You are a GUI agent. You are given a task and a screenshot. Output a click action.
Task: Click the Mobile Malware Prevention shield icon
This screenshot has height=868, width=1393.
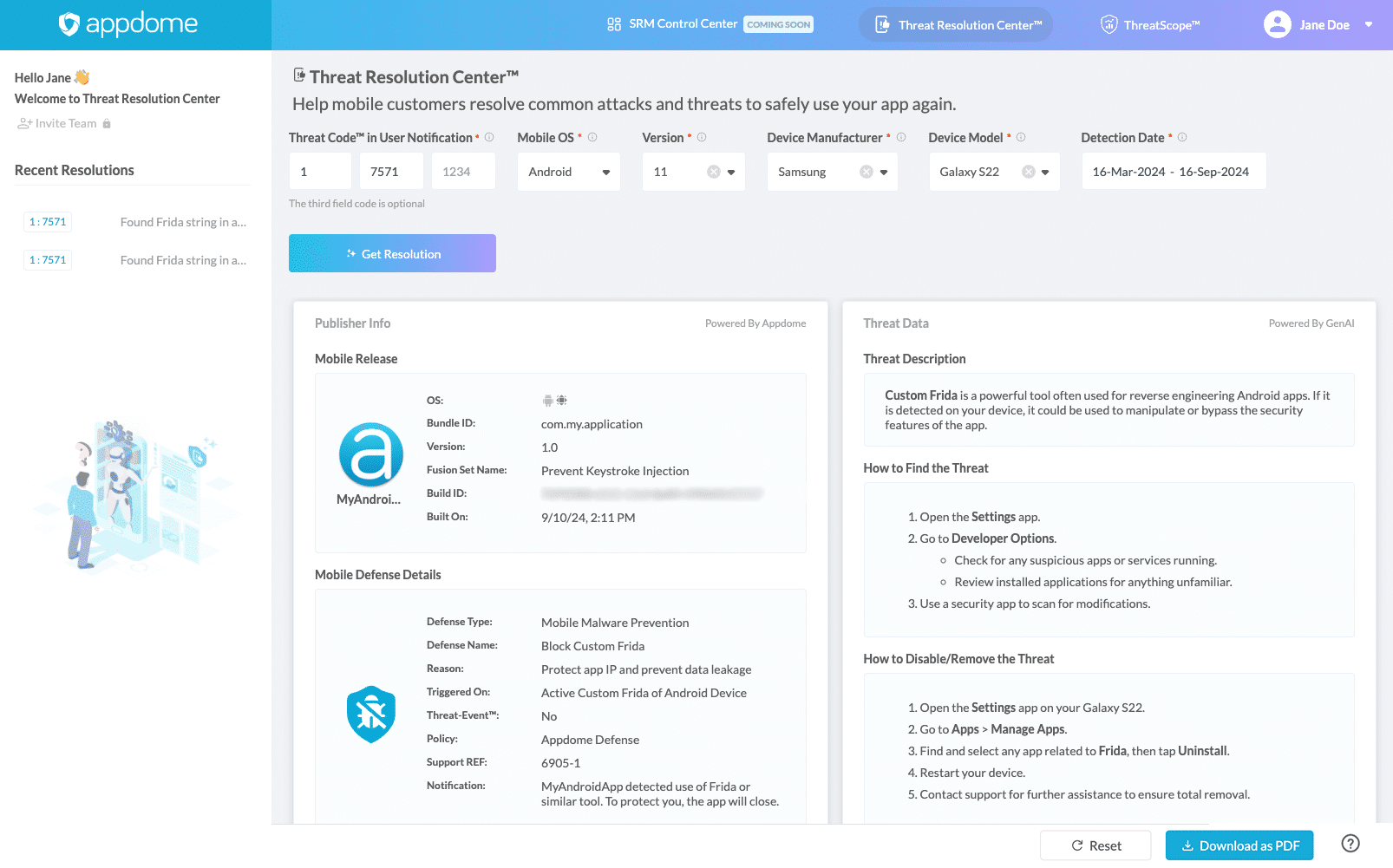(371, 715)
